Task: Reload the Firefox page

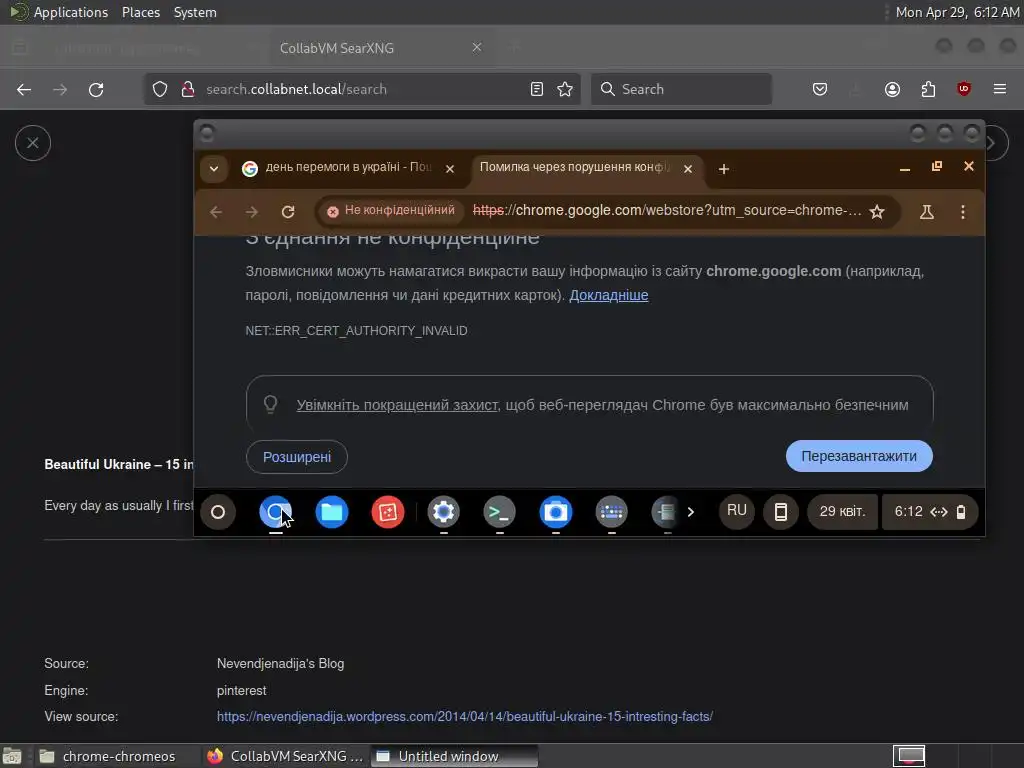Action: coord(96,89)
